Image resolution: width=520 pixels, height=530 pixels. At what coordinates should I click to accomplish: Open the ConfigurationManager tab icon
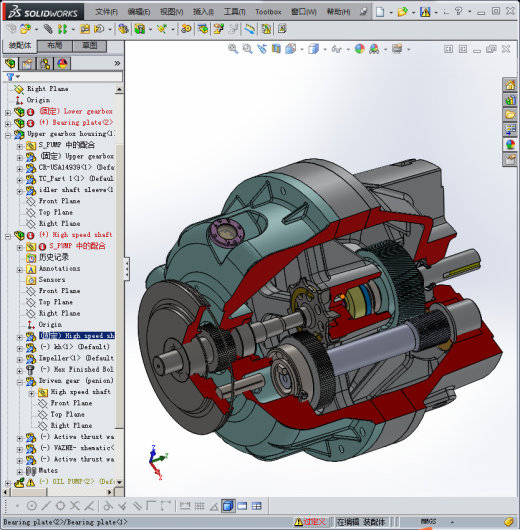point(45,63)
